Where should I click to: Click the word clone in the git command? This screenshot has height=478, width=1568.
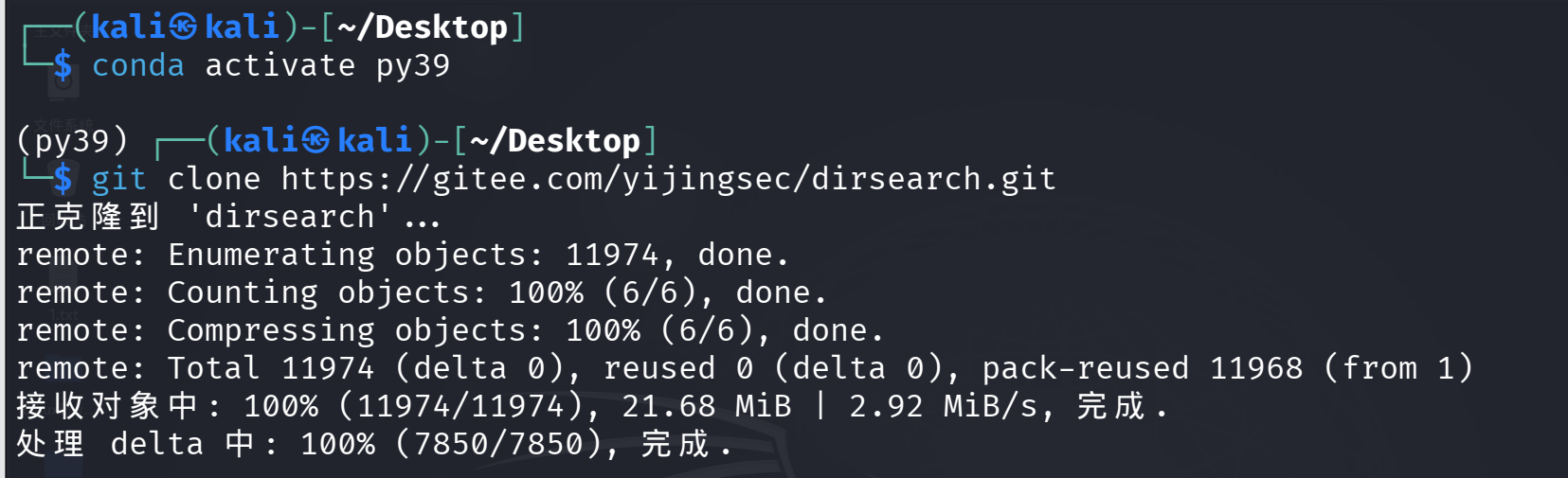point(214,179)
